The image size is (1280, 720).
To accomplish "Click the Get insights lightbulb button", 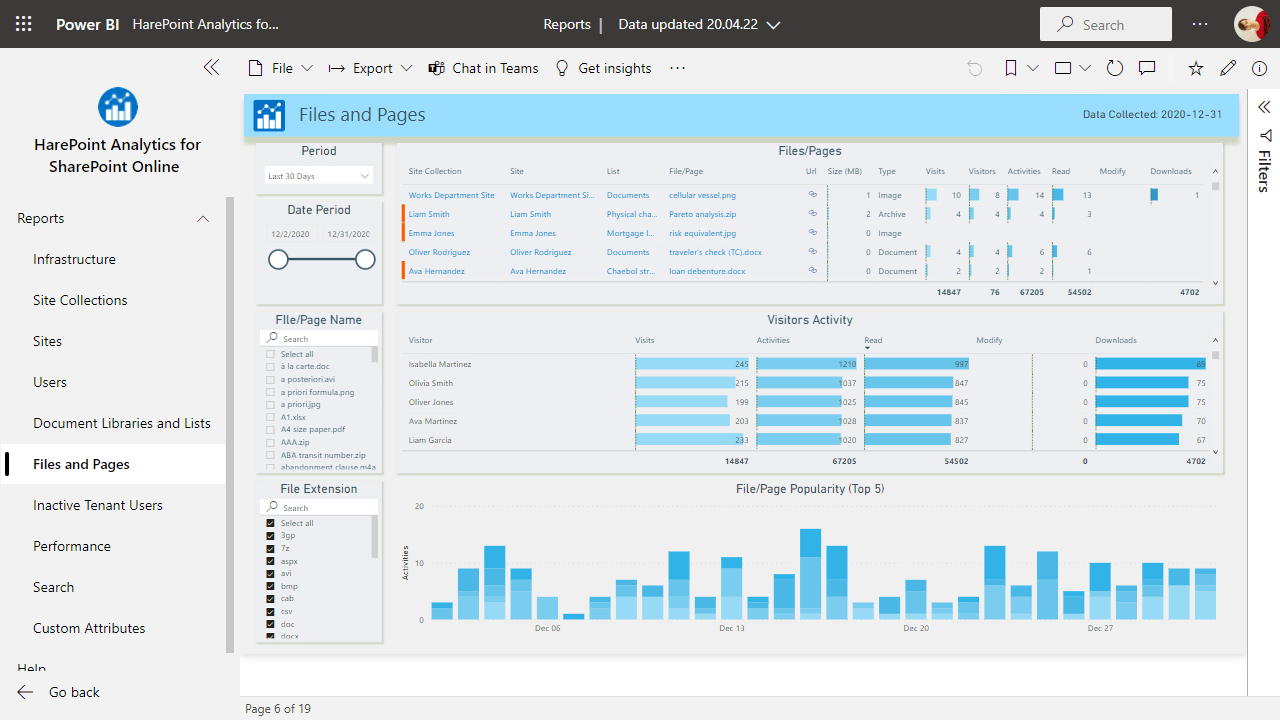I will (603, 68).
